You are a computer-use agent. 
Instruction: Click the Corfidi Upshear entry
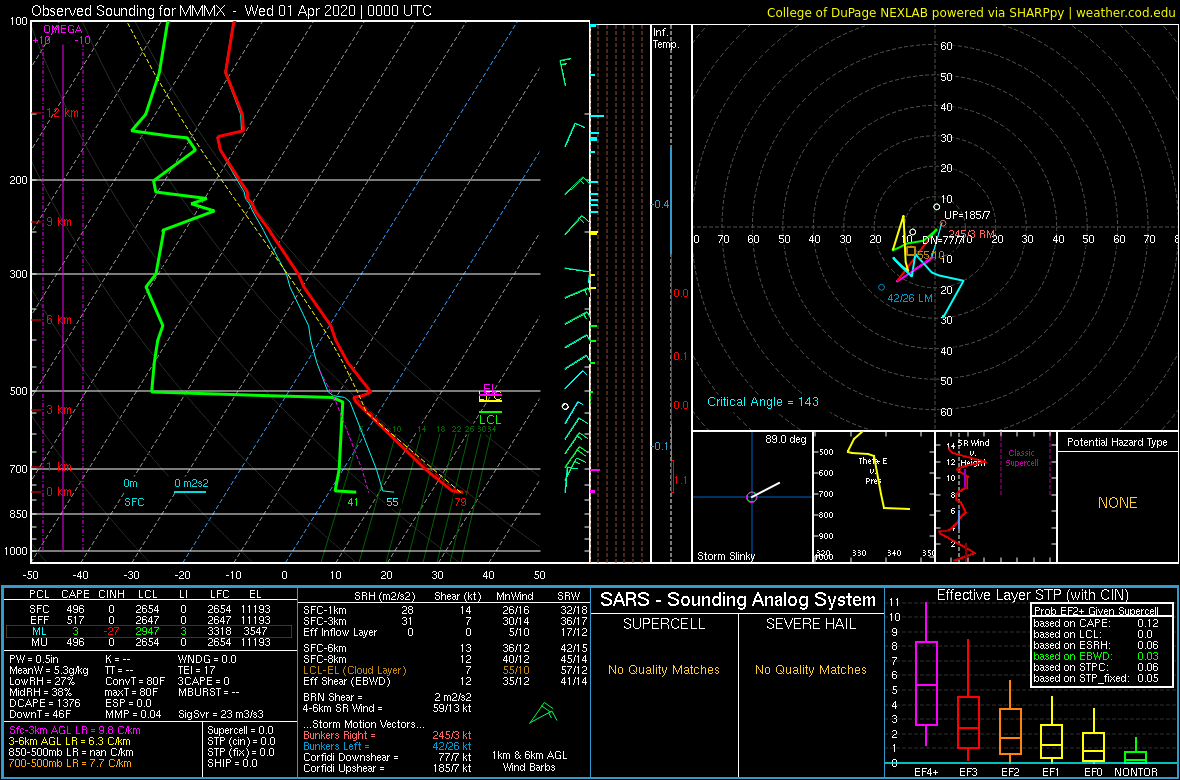[388, 768]
